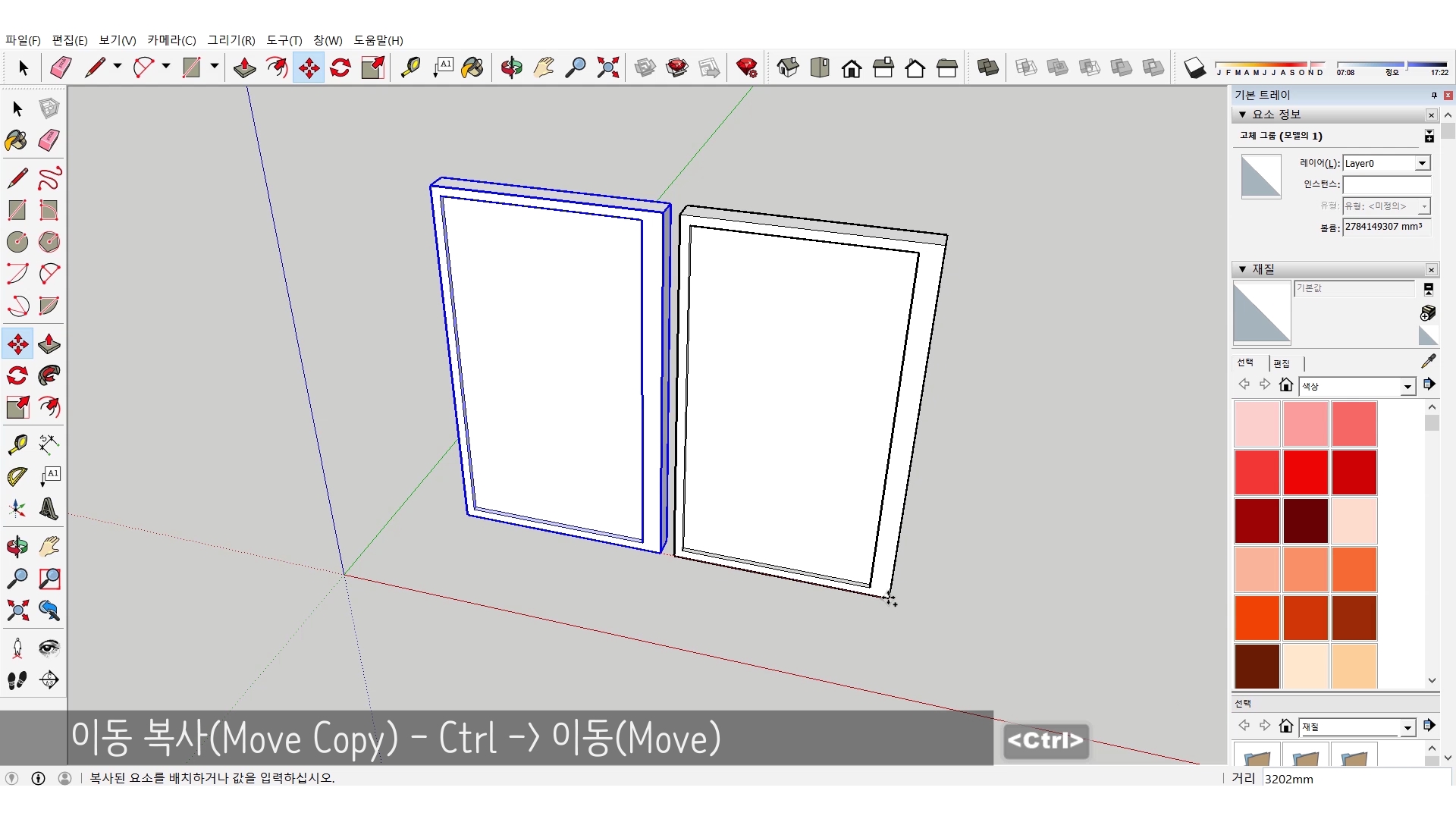Collapse the 요소 정보 panel section
Screen dimensions: 1456x819
click(x=1242, y=115)
